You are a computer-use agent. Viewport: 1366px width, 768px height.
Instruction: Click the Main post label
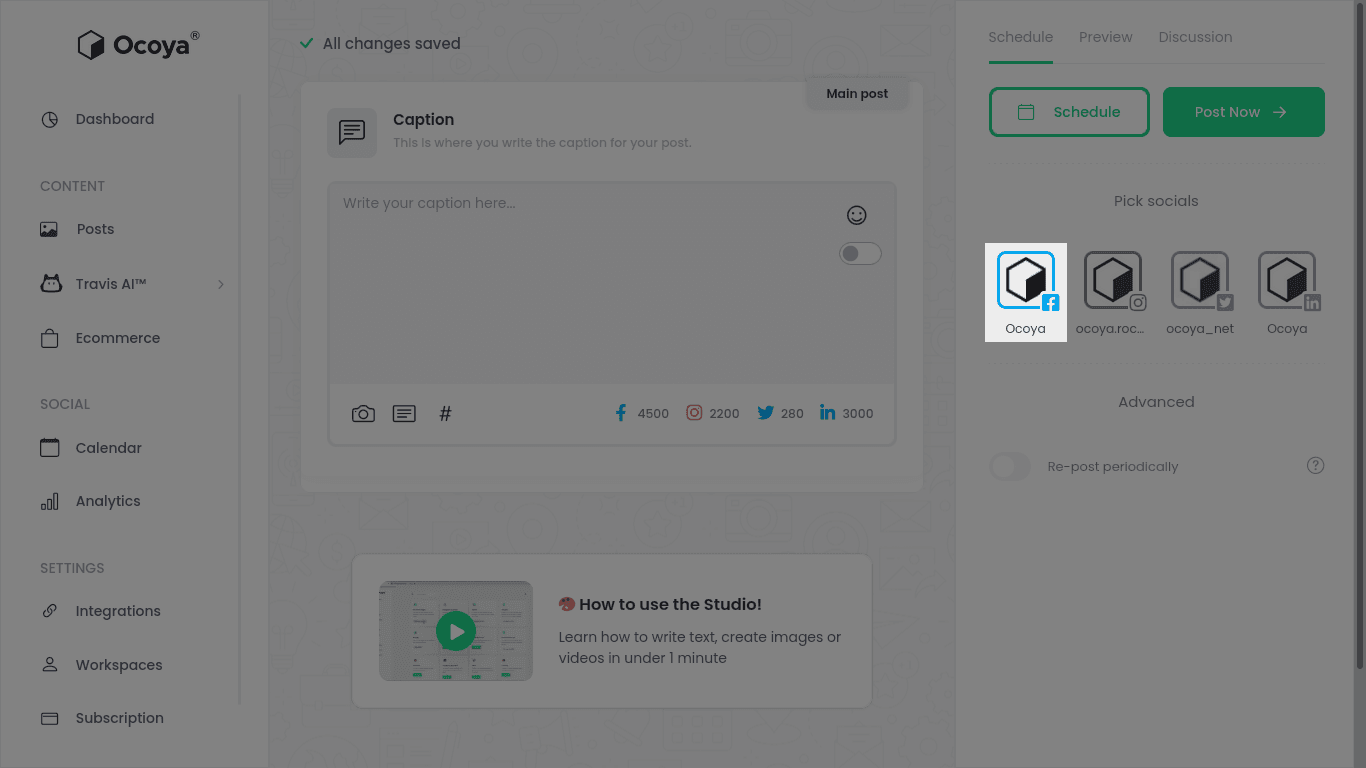click(857, 94)
